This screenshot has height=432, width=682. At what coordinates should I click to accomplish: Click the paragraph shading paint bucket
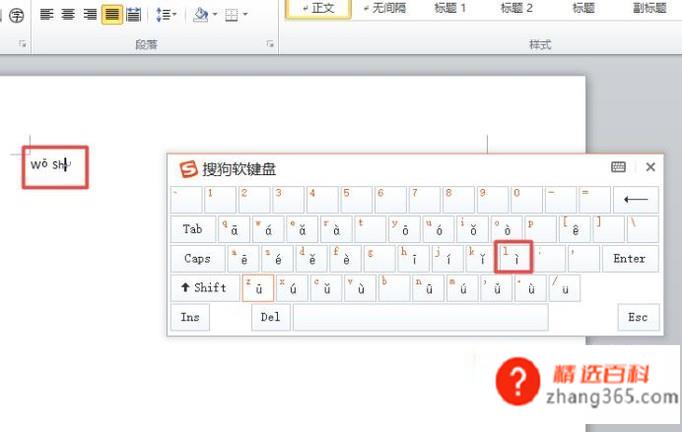201,15
